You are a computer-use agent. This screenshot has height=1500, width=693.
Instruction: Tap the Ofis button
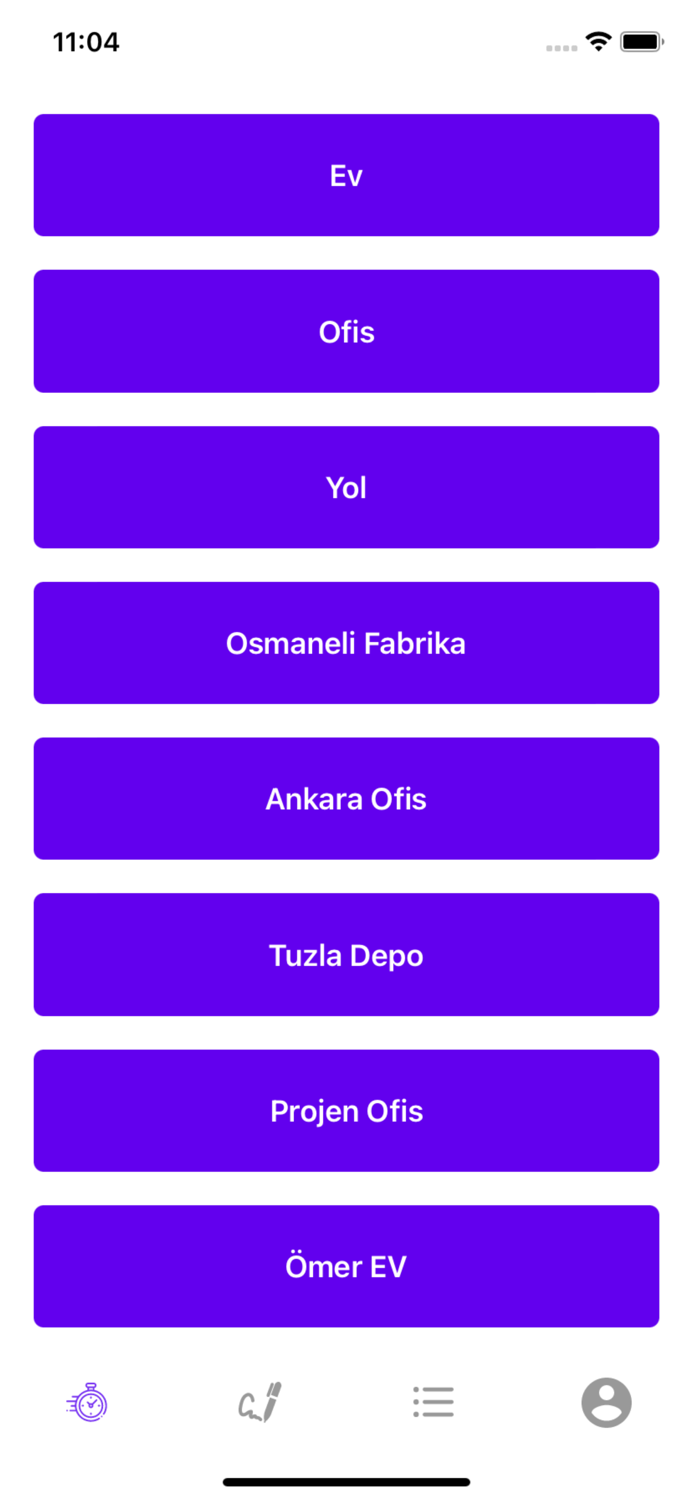coord(346,331)
